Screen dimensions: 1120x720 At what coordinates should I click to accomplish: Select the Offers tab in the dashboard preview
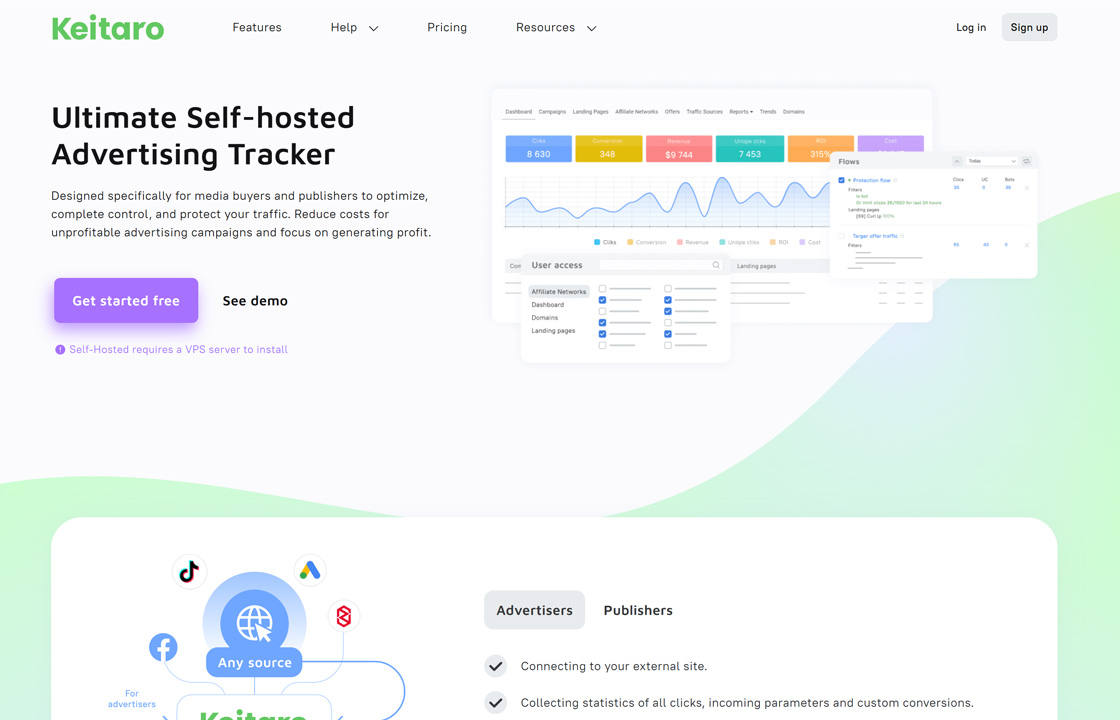672,111
